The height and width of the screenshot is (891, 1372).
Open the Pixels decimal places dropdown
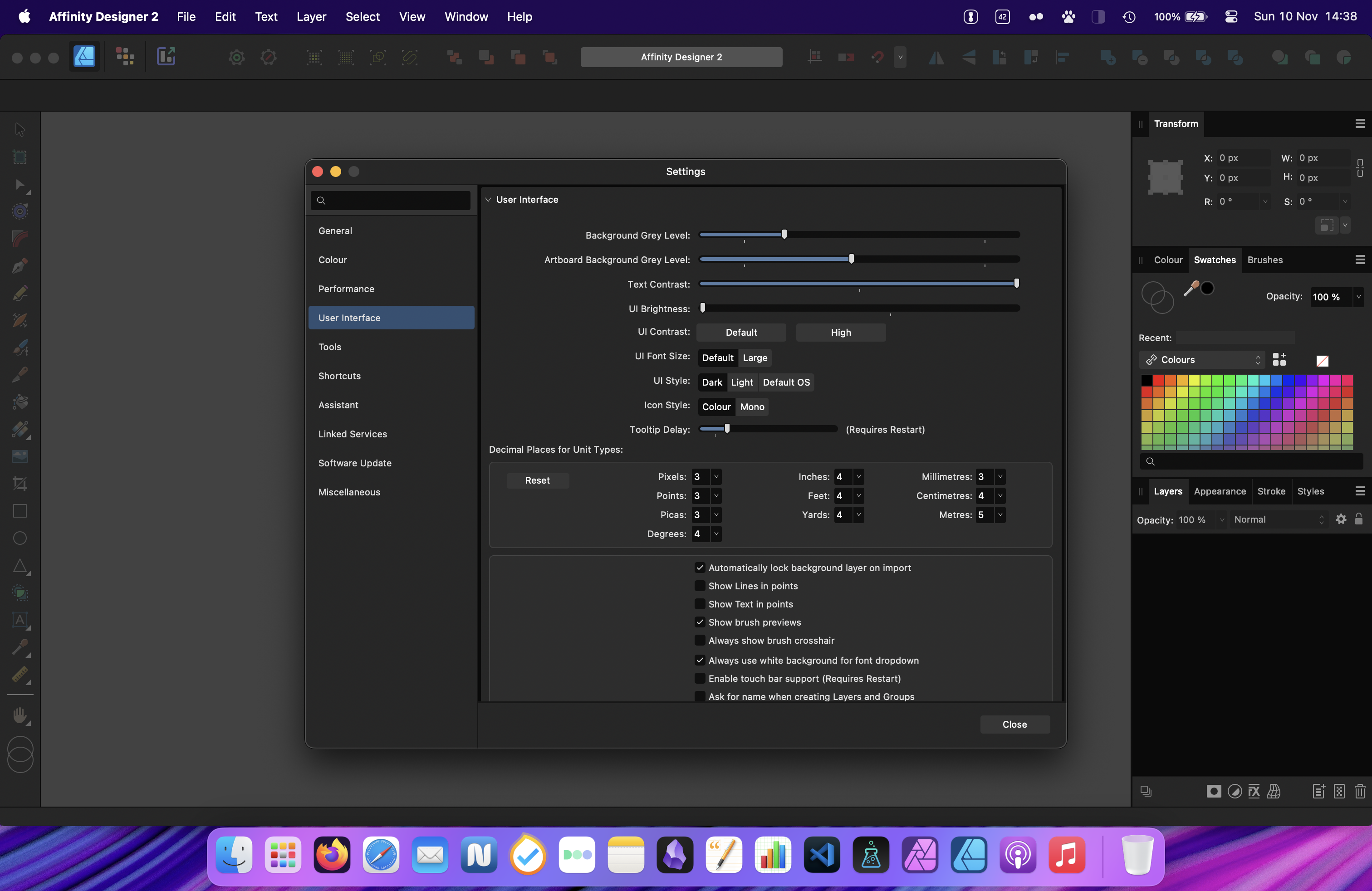(x=716, y=477)
